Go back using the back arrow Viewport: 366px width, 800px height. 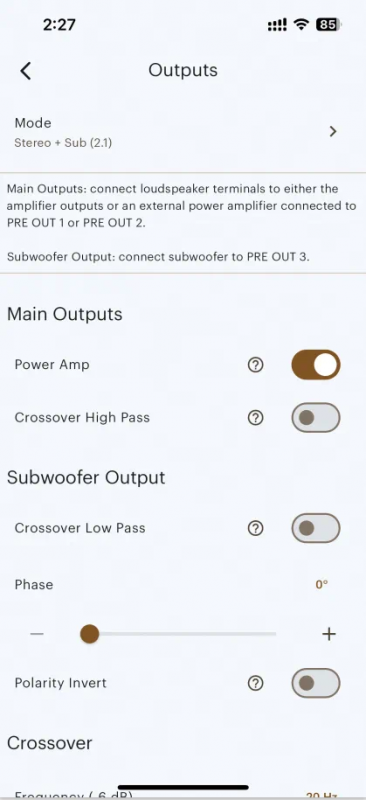point(26,71)
